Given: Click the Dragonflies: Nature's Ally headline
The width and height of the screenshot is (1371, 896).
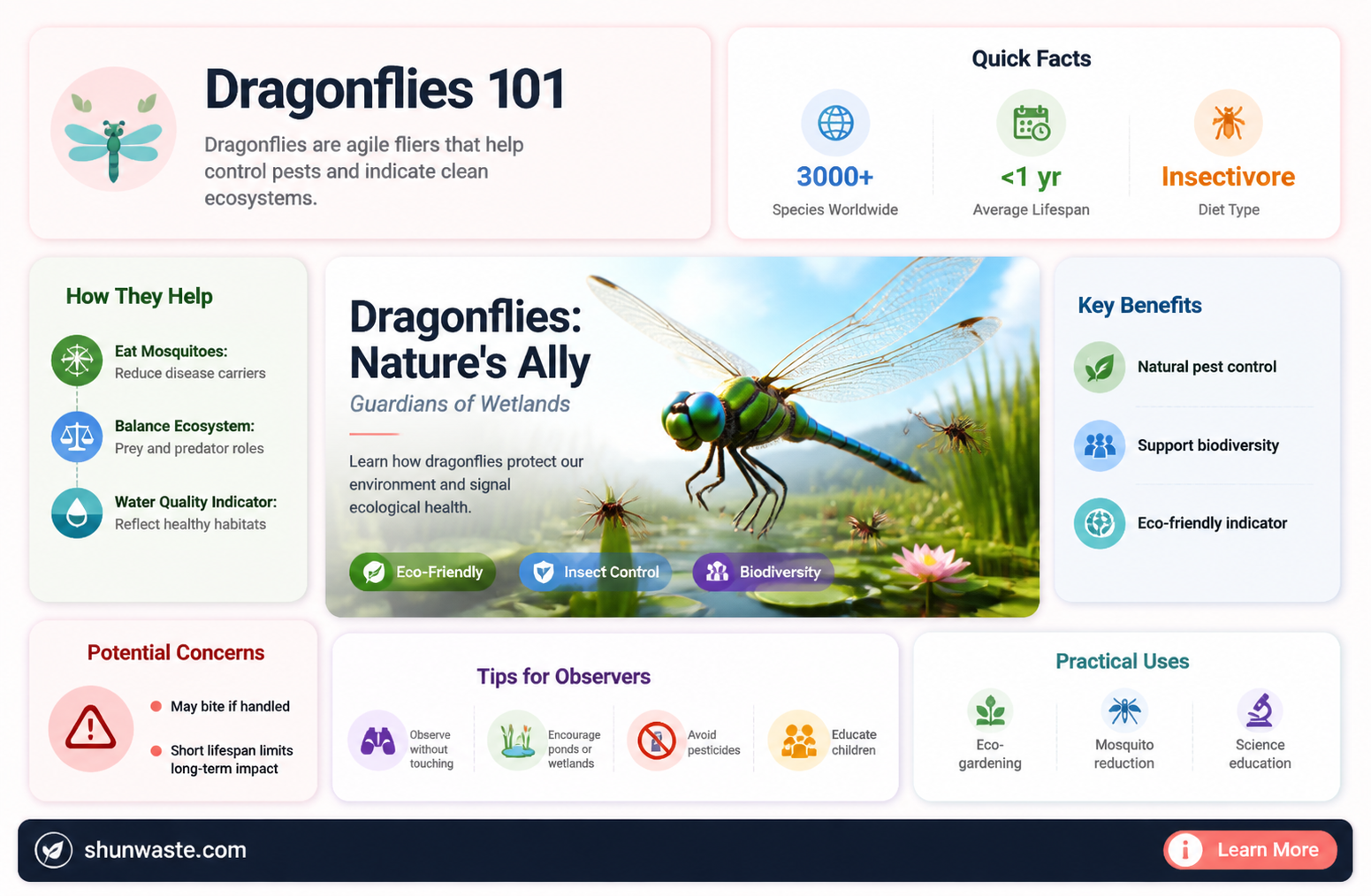Looking at the screenshot, I should pyautogui.click(x=469, y=339).
